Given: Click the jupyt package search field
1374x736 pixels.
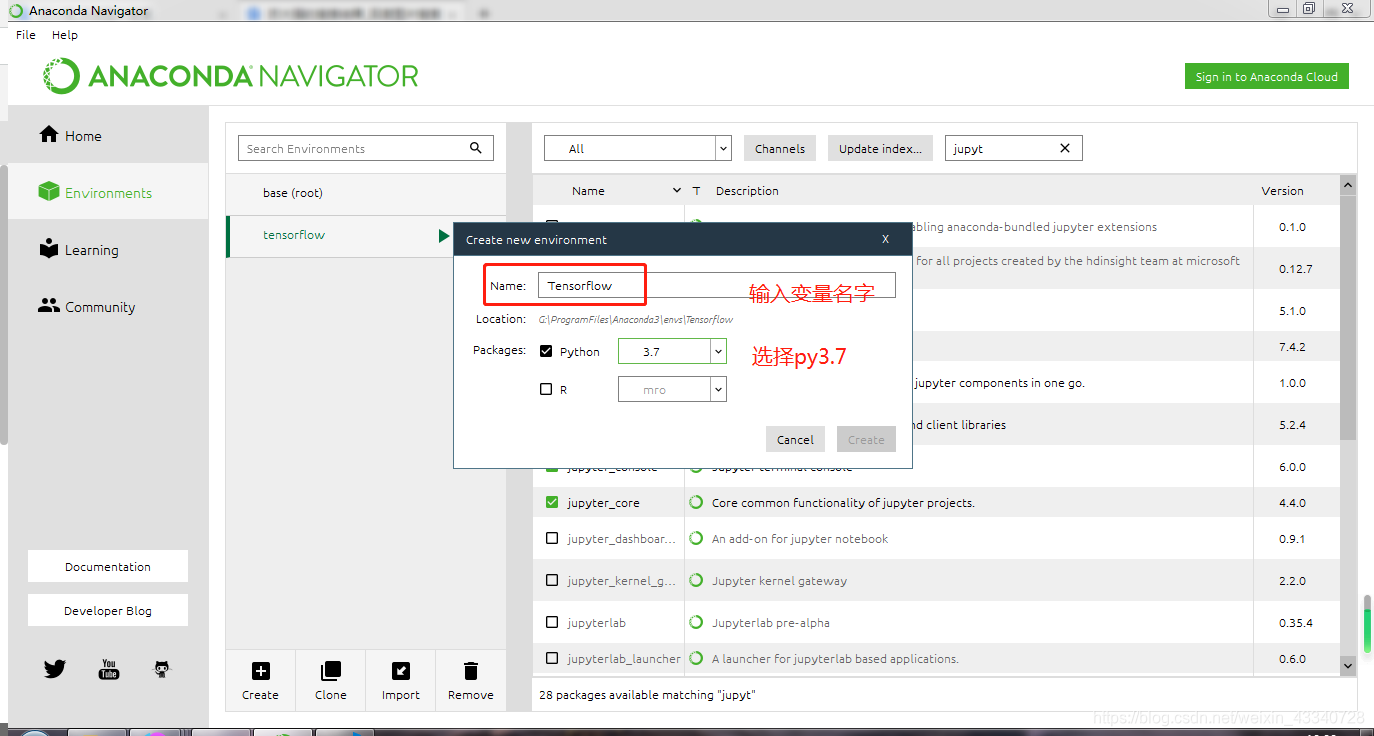Looking at the screenshot, I should 1013,148.
